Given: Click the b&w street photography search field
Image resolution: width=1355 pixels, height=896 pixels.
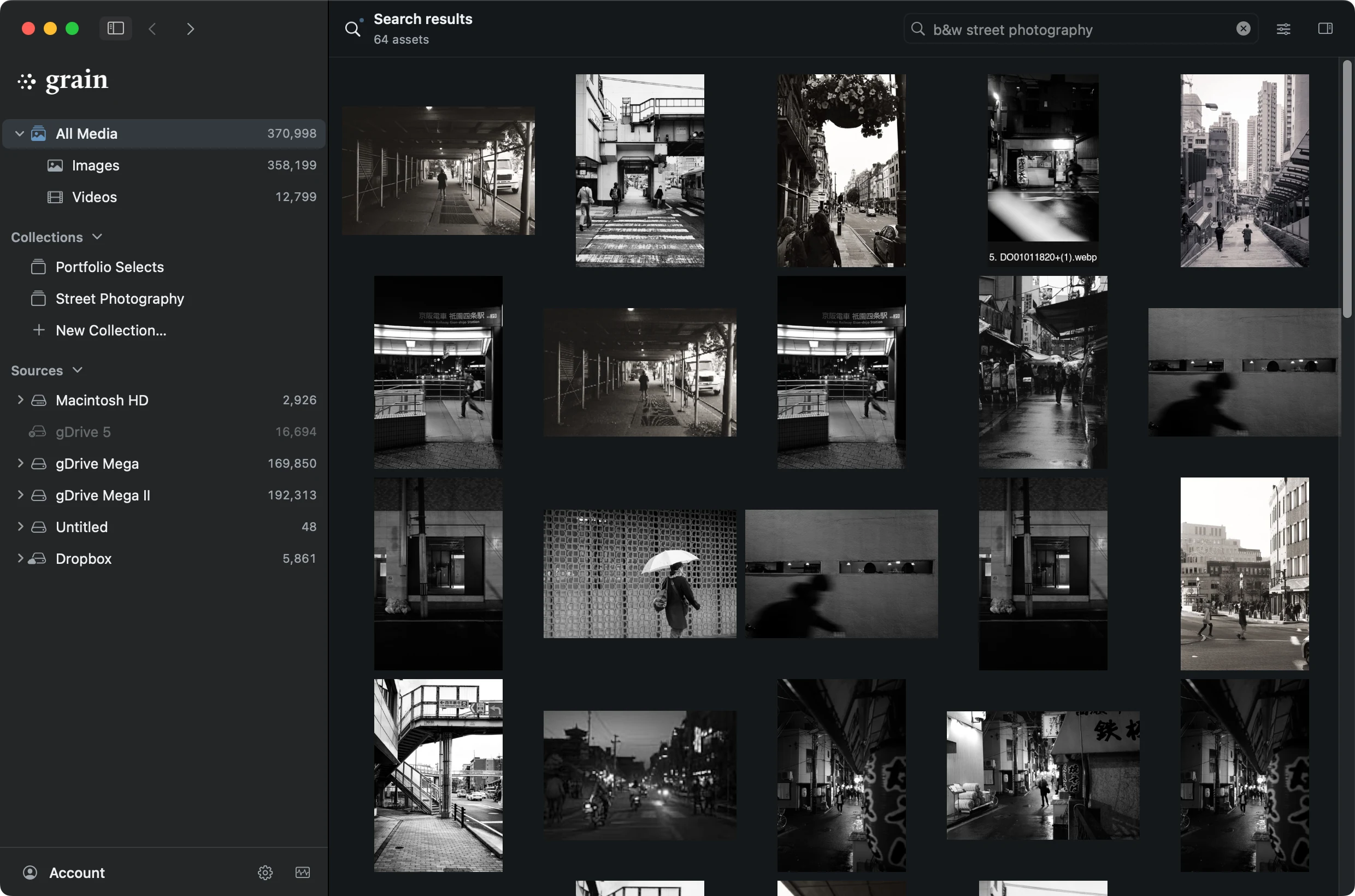Looking at the screenshot, I should (1080, 28).
